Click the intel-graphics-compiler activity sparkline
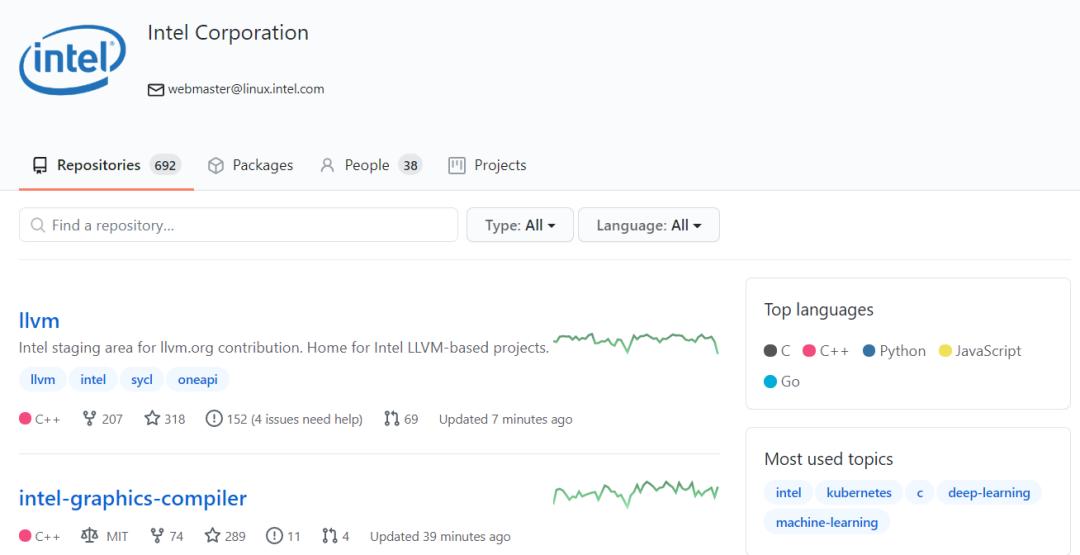Image resolution: width=1080 pixels, height=555 pixels. [x=636, y=493]
